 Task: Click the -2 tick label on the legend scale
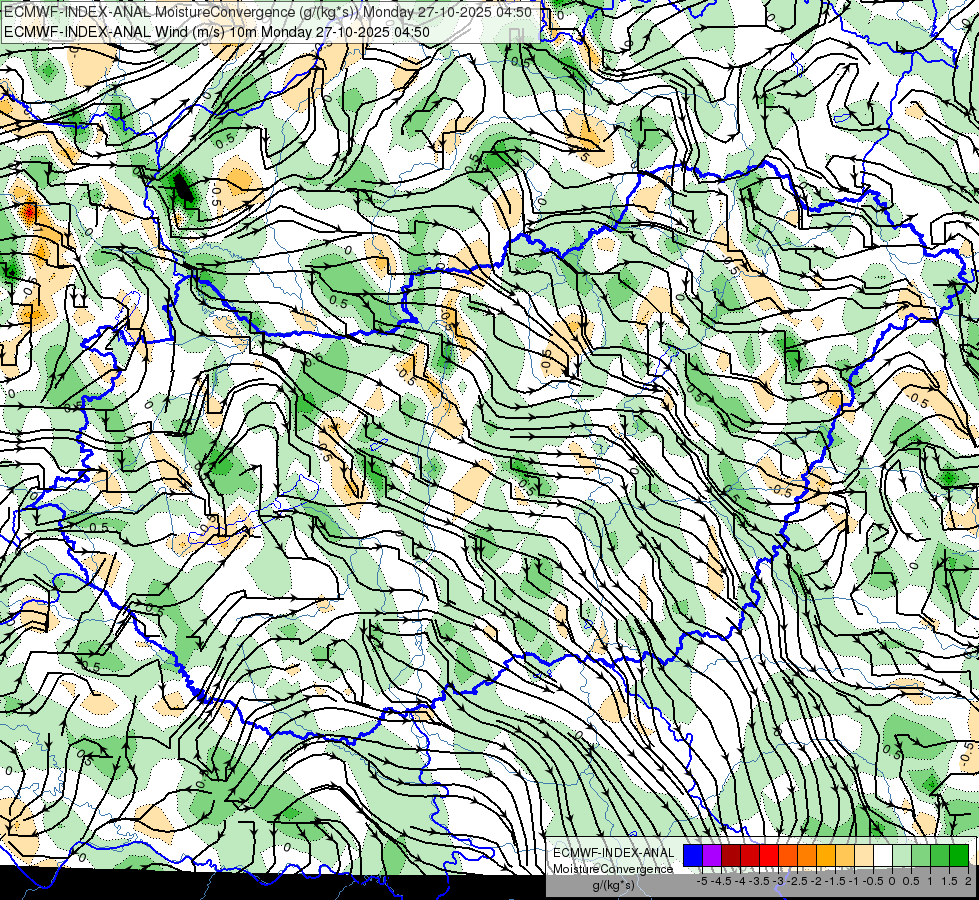click(816, 881)
